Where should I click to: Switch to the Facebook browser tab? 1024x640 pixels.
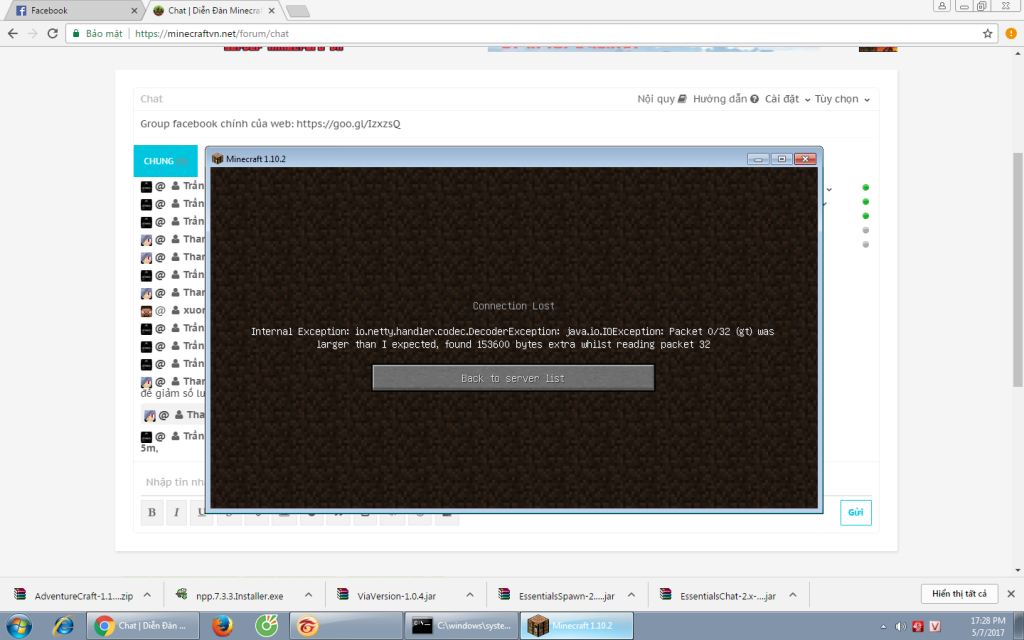tap(75, 10)
